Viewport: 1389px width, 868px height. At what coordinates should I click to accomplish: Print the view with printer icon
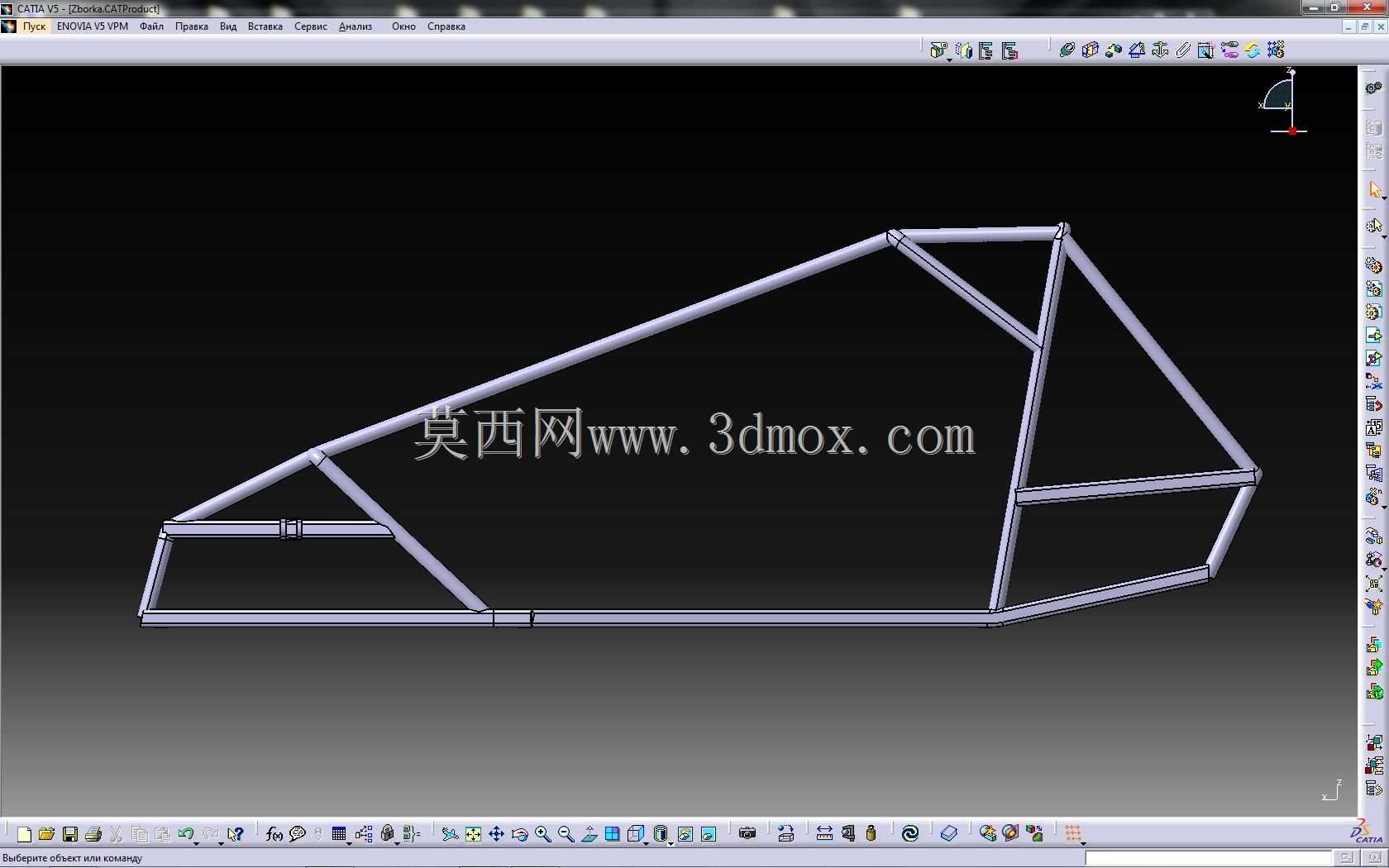click(x=93, y=834)
